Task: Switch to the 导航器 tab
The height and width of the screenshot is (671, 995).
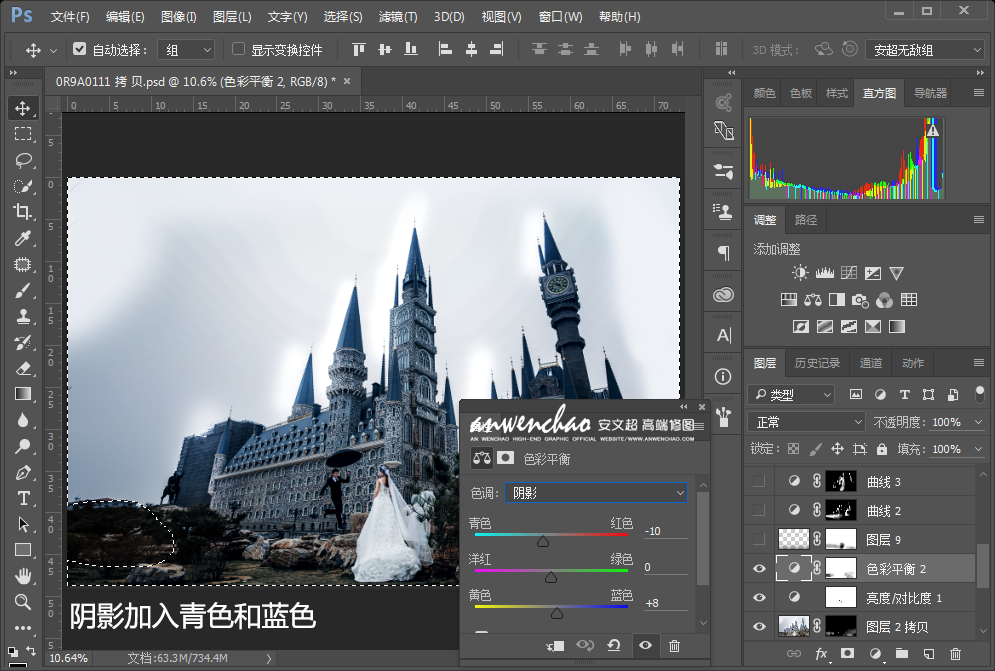Action: coord(930,93)
